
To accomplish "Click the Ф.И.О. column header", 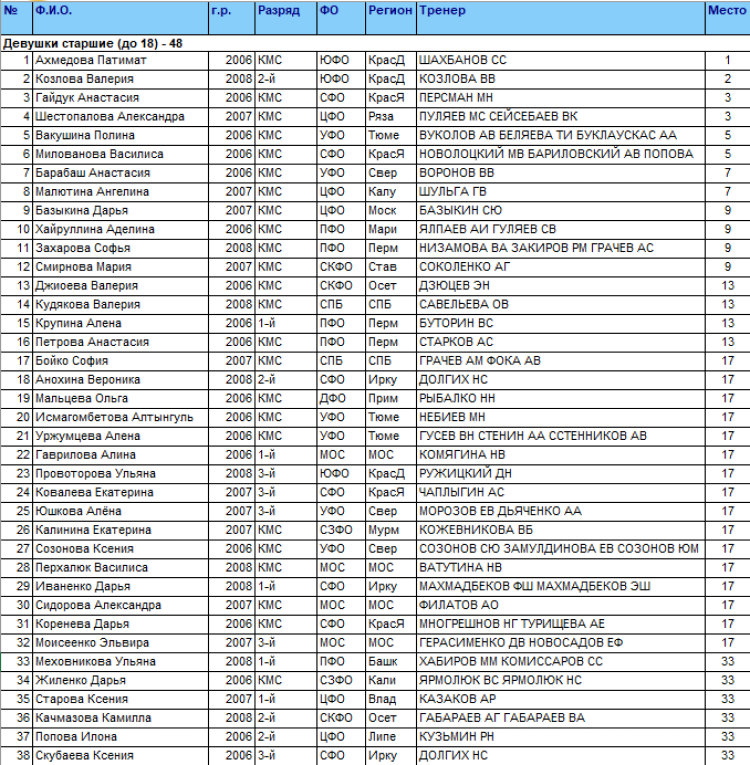I will (54, 10).
